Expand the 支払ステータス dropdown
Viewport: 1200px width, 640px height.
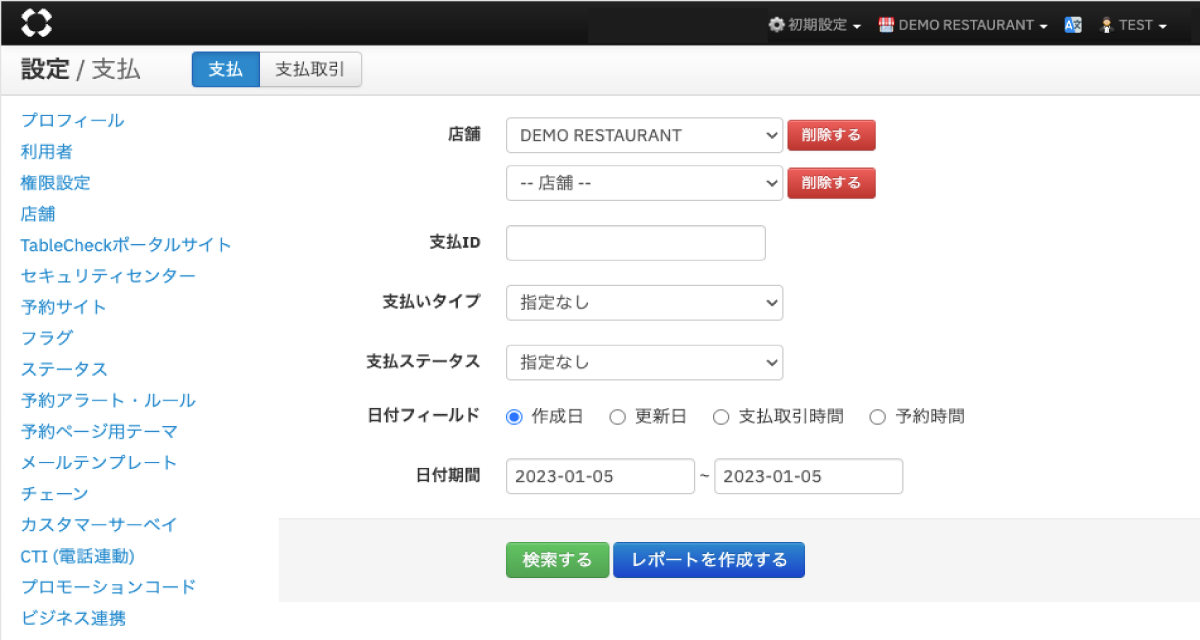pos(644,362)
